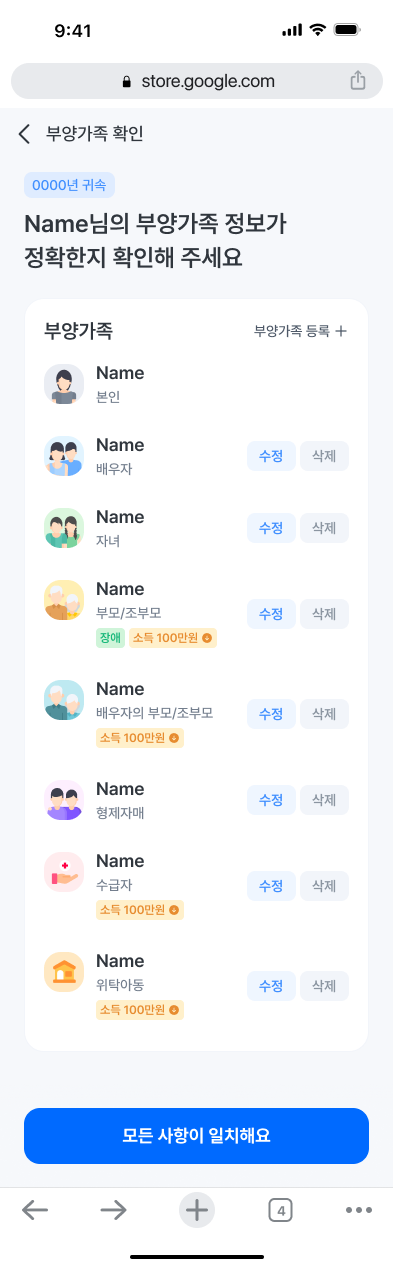Open the browser tab switcher showing 4
The height and width of the screenshot is (1266, 393).
(281, 1211)
